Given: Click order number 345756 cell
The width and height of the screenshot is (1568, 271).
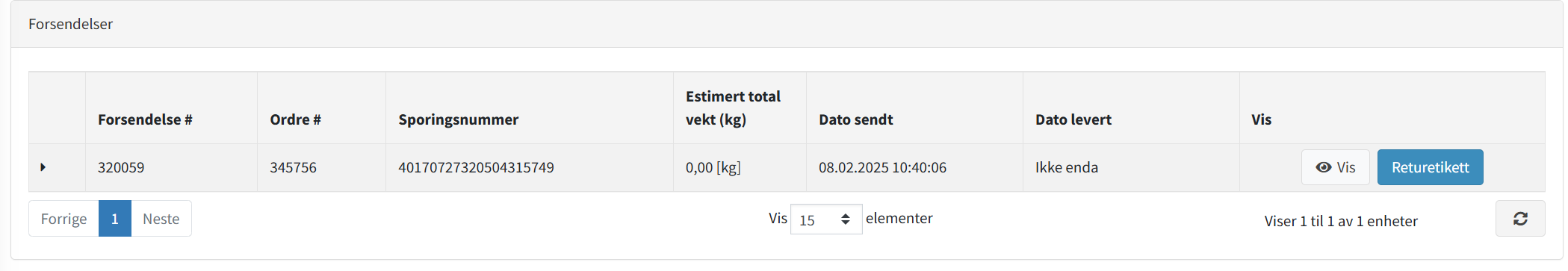Looking at the screenshot, I should click(321, 167).
